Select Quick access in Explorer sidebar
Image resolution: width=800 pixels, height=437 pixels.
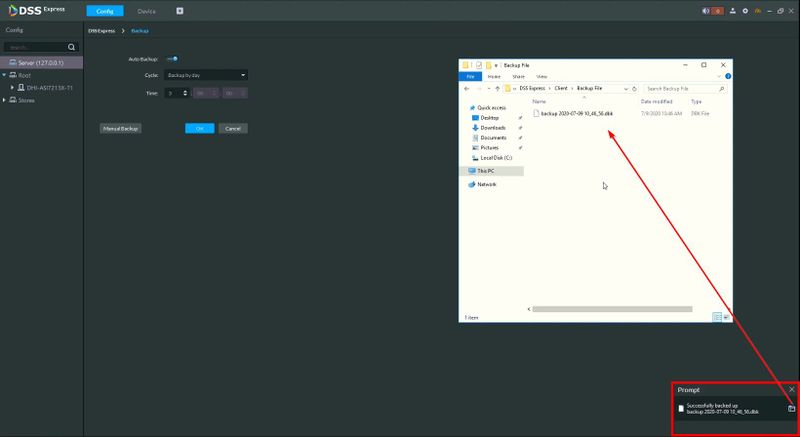pos(491,108)
